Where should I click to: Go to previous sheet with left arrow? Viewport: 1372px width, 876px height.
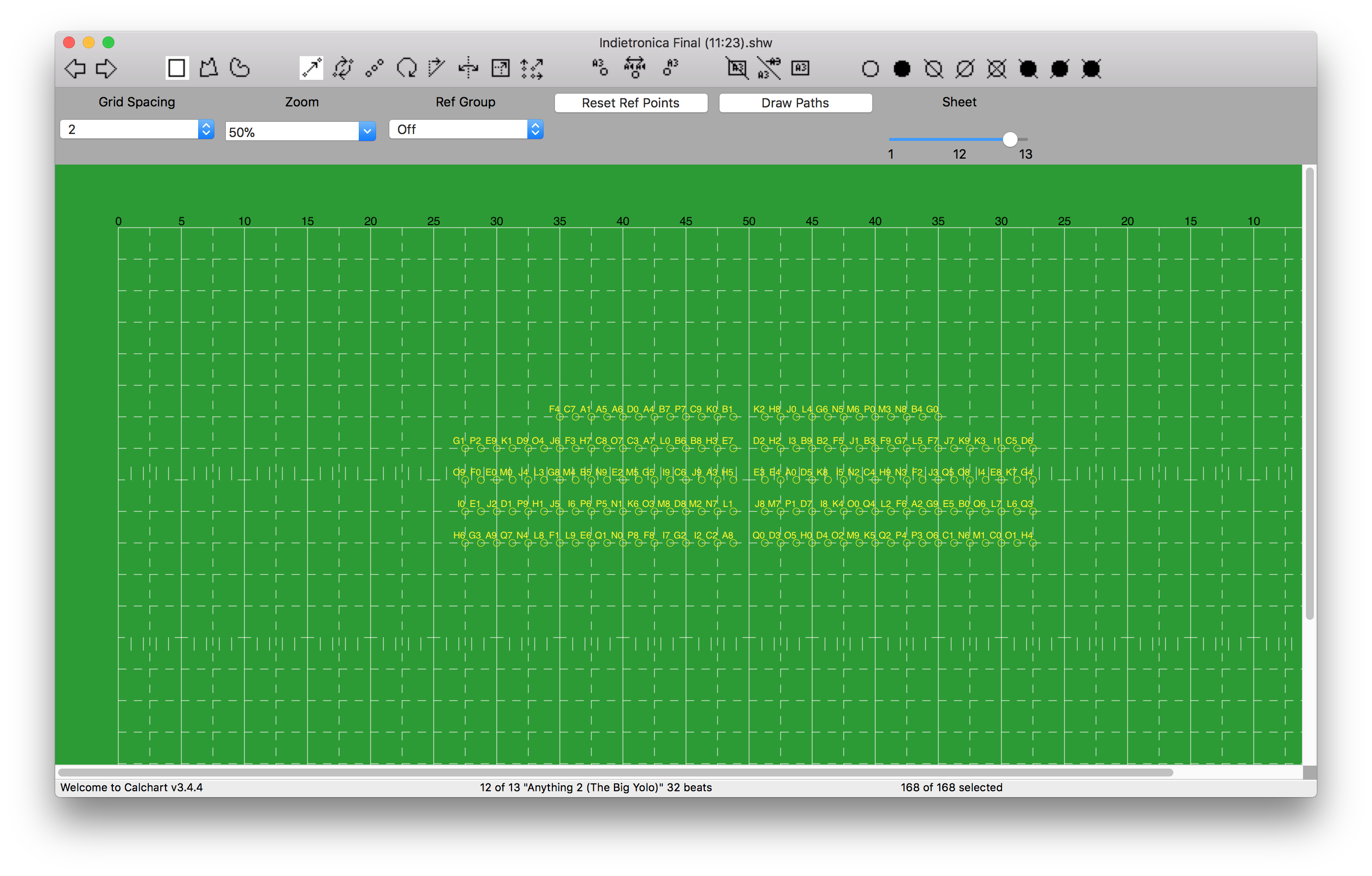(74, 69)
